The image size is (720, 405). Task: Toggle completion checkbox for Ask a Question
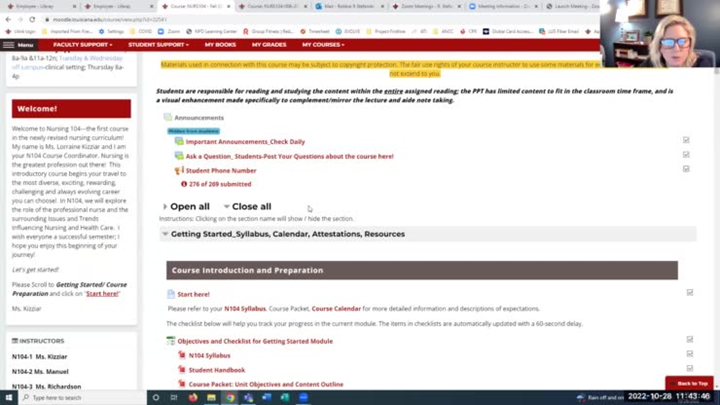click(686, 156)
